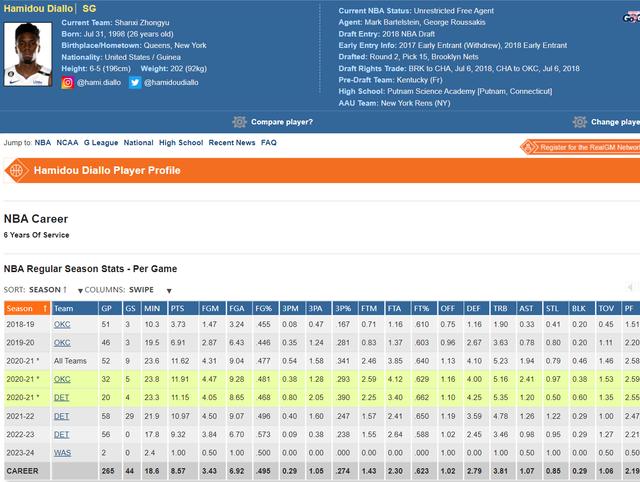640x482 pixels.
Task: Sort by Team column header
Action: tap(74, 309)
